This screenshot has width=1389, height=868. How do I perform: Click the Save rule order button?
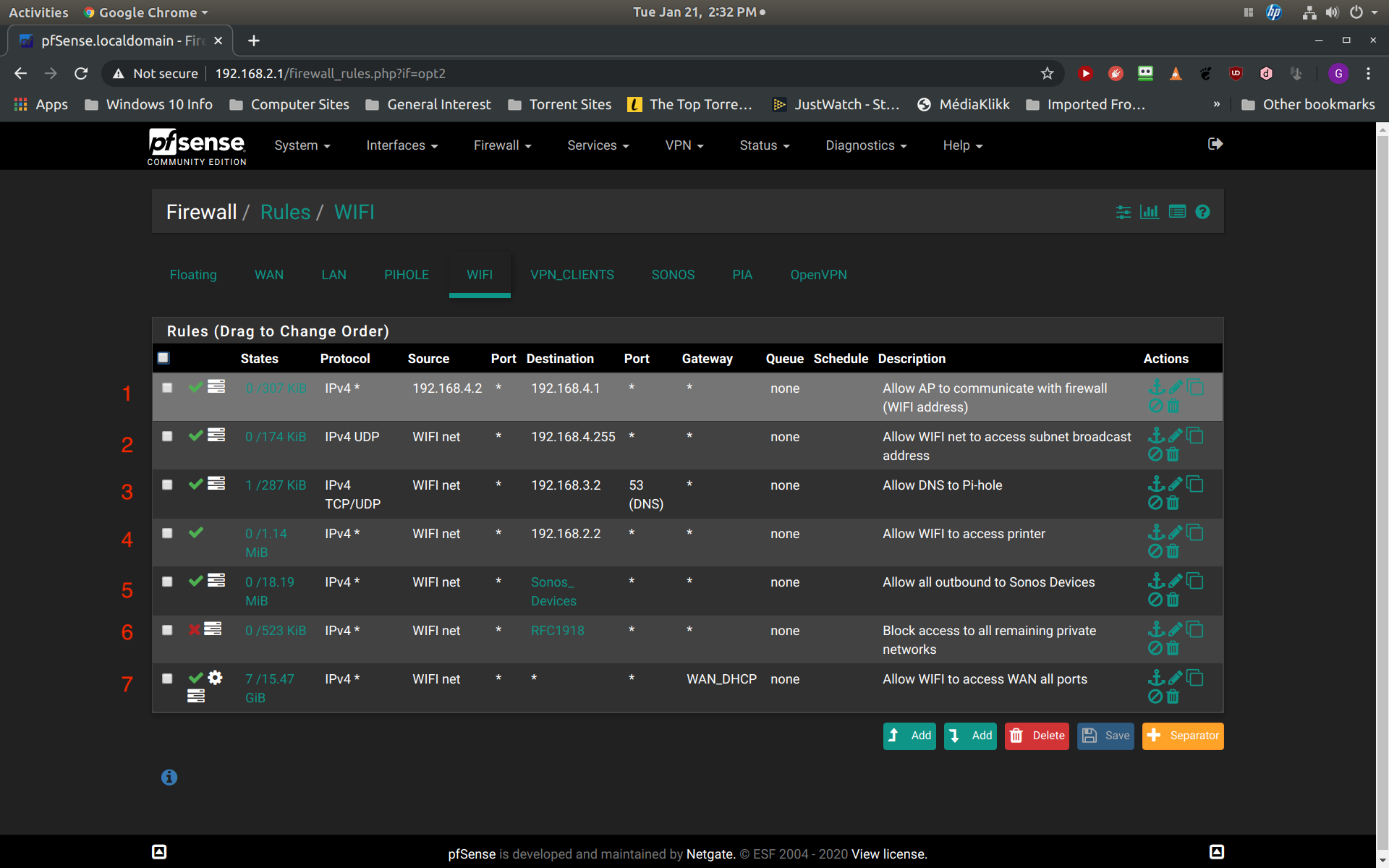pos(1105,736)
